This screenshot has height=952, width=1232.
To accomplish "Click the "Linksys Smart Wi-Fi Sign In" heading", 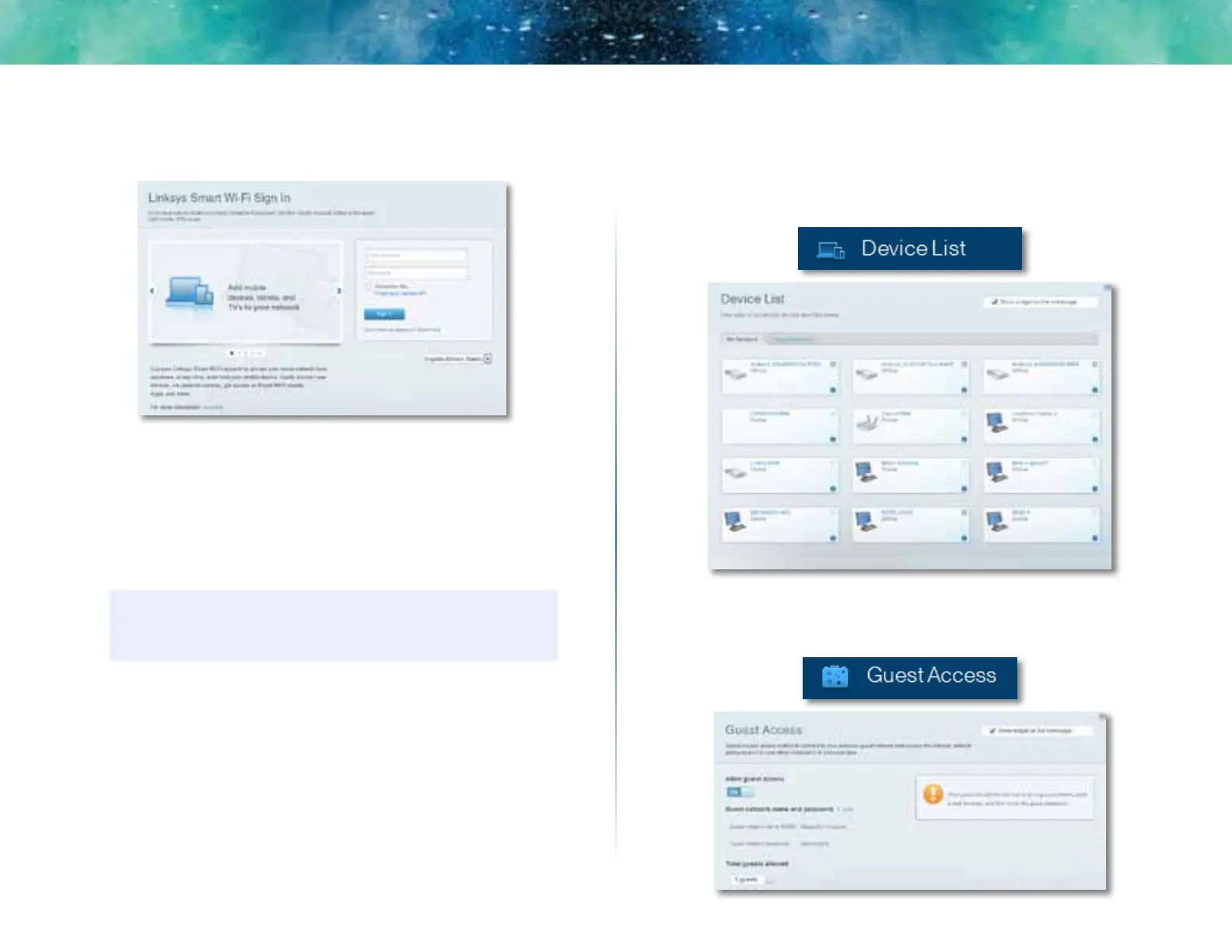I will [219, 198].
